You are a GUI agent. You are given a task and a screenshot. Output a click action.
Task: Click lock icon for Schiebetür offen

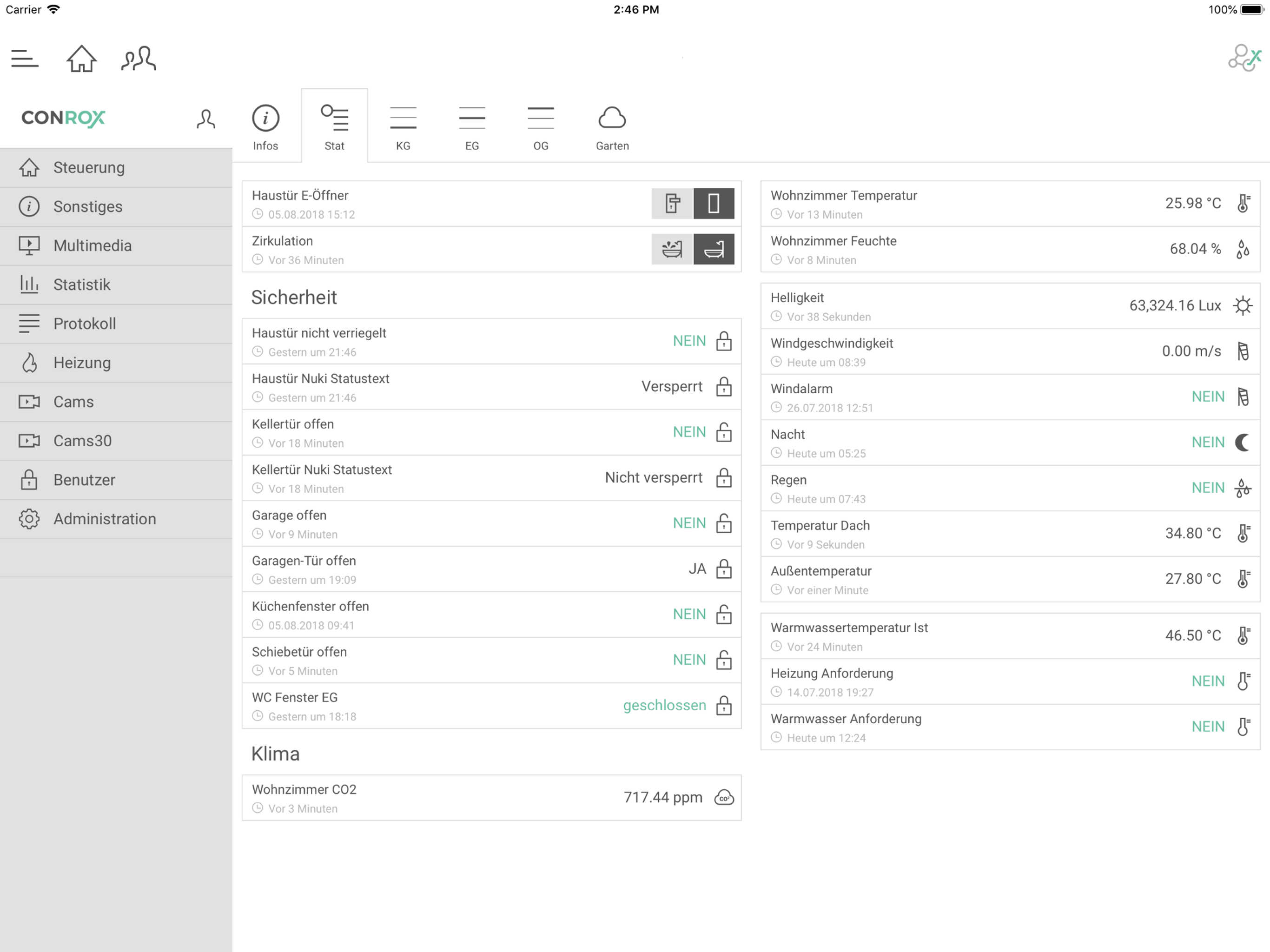tap(724, 660)
